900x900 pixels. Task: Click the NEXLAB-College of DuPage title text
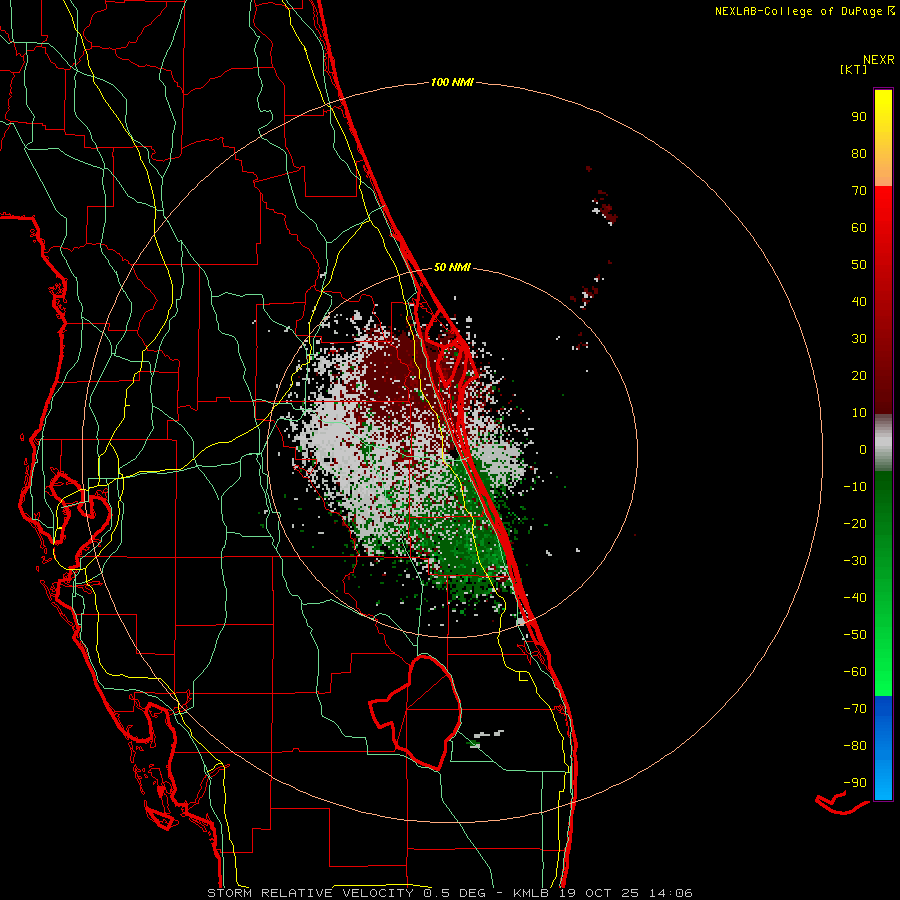[804, 11]
